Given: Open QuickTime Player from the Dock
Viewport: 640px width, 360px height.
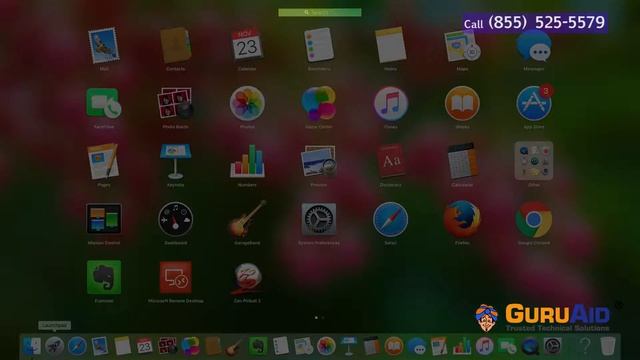Looking at the screenshot, I should pos(530,347).
